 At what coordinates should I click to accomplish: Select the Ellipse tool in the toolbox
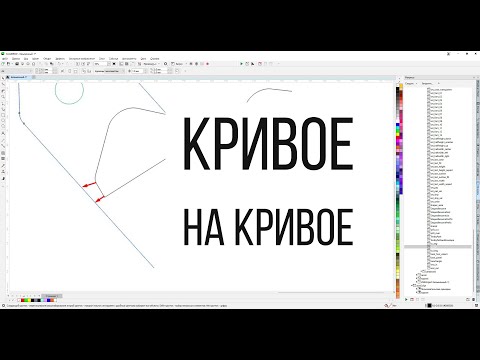[x=3, y=120]
